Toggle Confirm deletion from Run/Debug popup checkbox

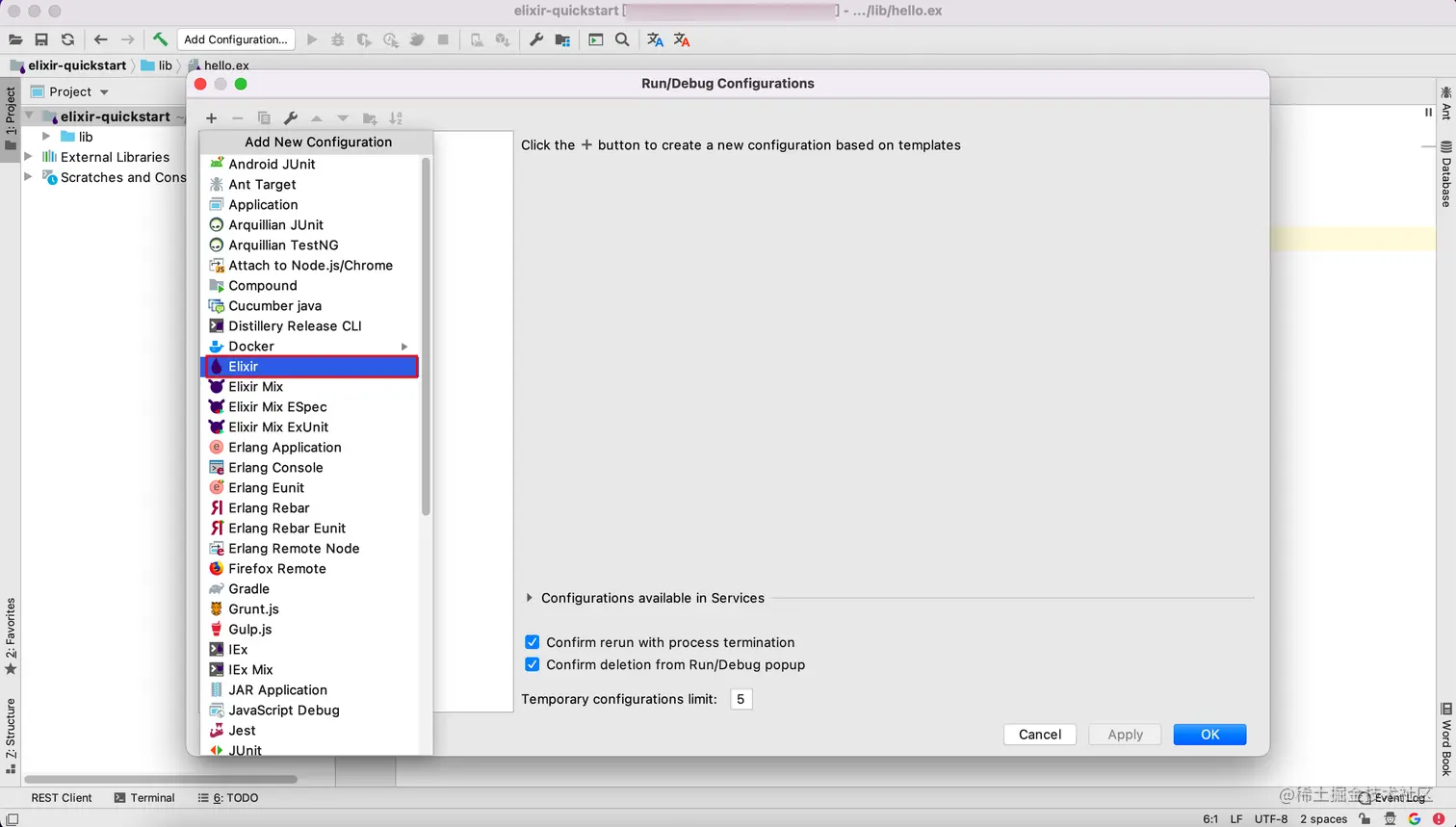pos(532,664)
